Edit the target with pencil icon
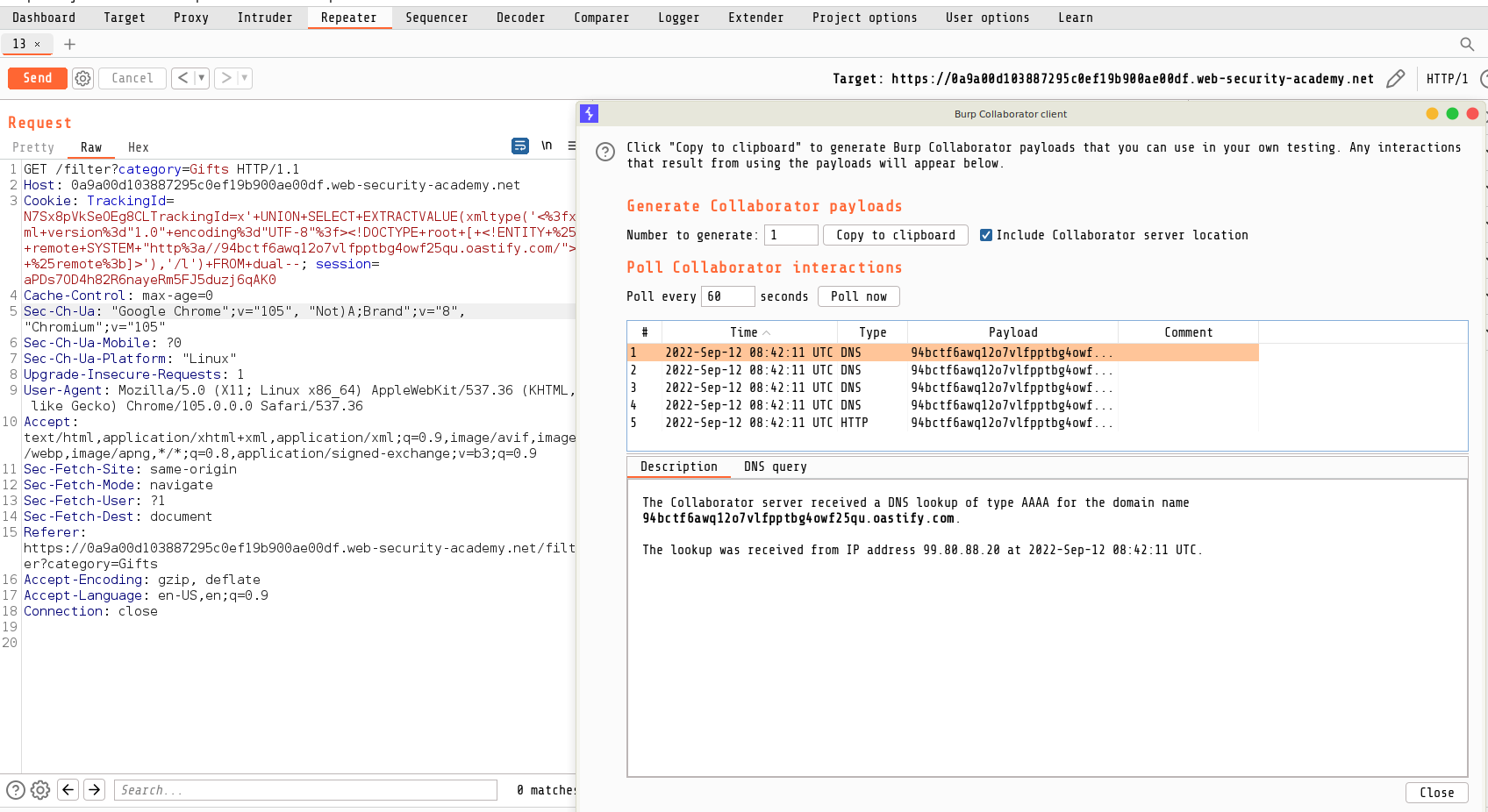1488x812 pixels. [1395, 79]
